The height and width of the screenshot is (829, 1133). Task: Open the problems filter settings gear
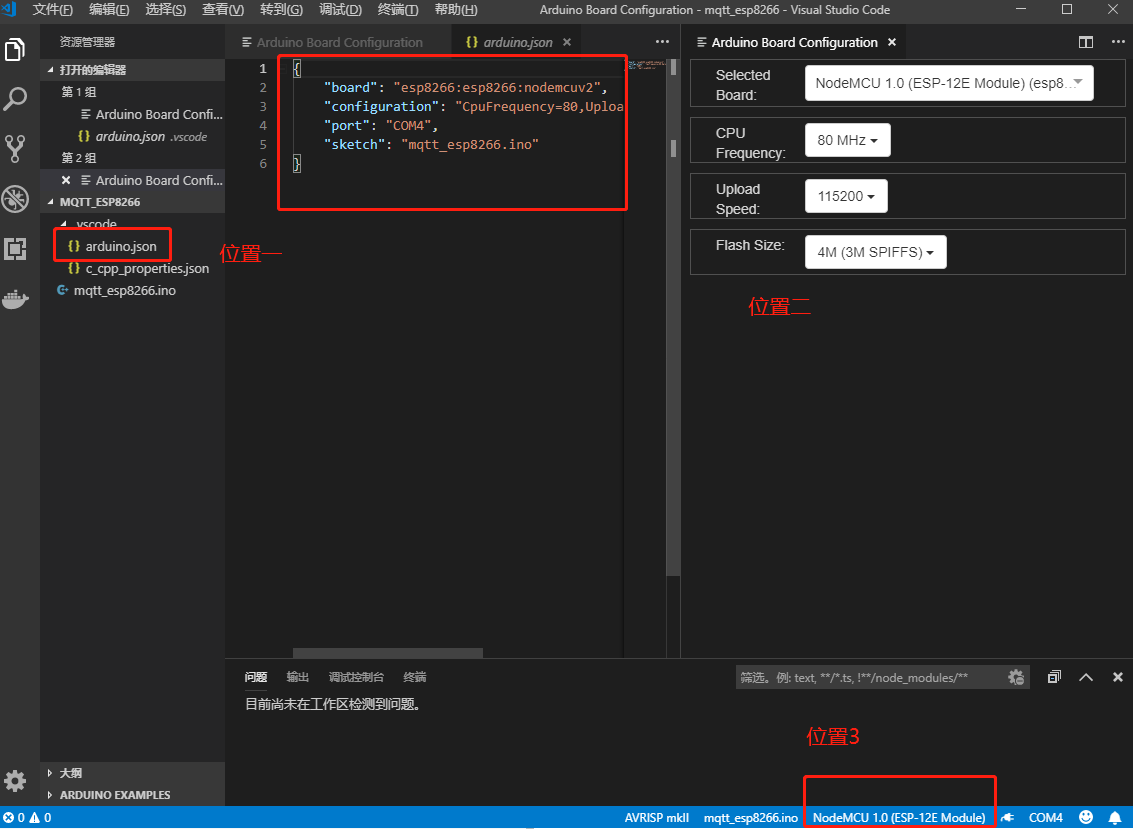[x=1015, y=677]
